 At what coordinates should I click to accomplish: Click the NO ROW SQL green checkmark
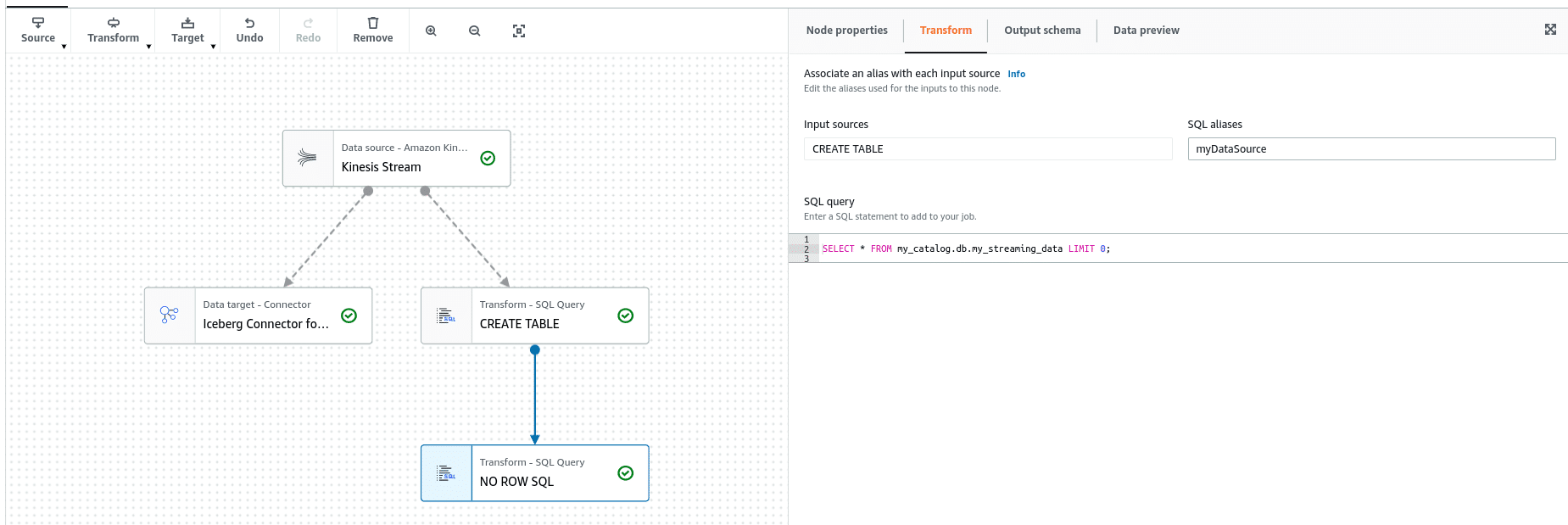[x=626, y=473]
